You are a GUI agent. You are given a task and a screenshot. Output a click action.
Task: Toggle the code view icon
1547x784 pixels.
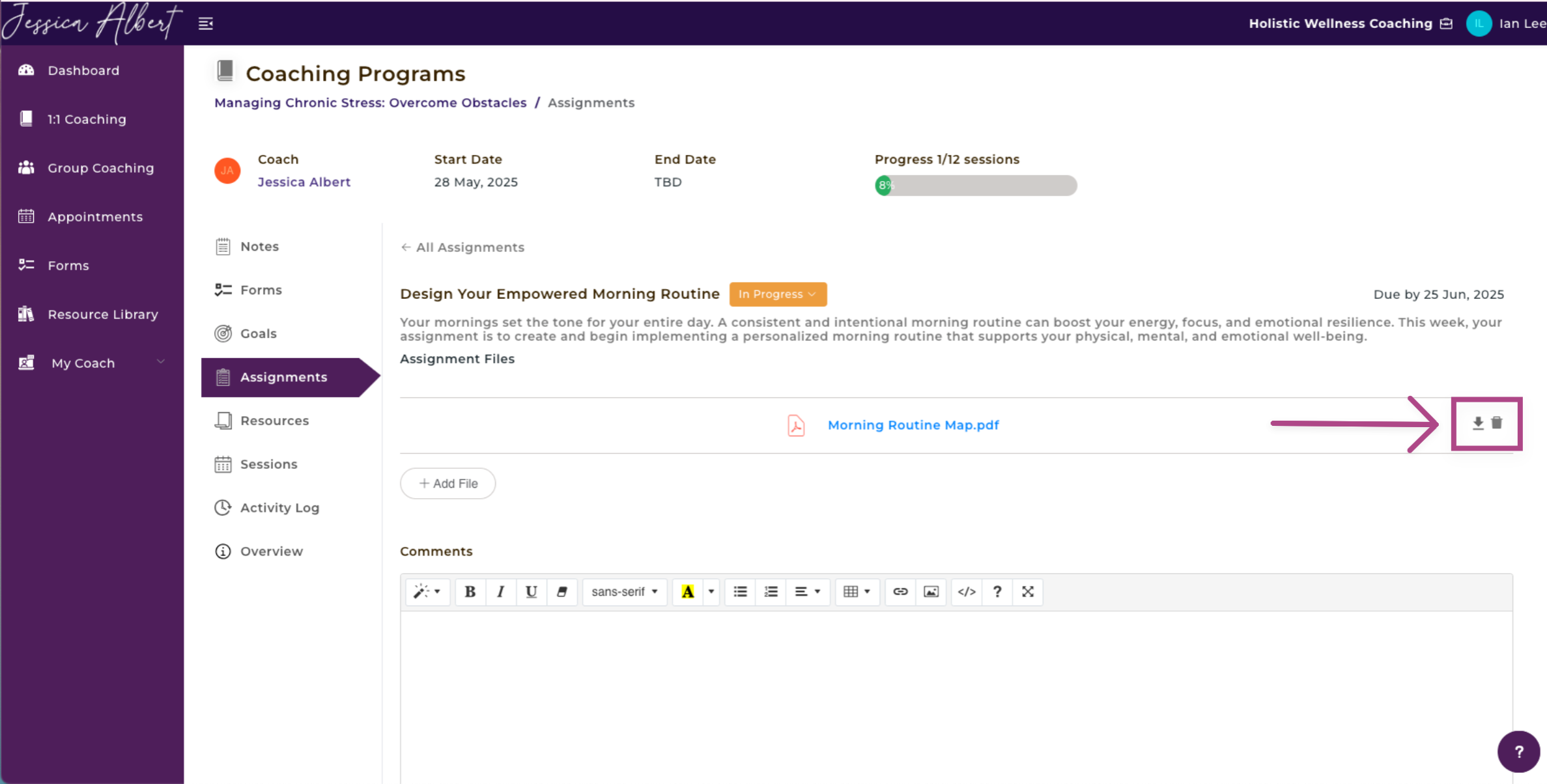967,592
